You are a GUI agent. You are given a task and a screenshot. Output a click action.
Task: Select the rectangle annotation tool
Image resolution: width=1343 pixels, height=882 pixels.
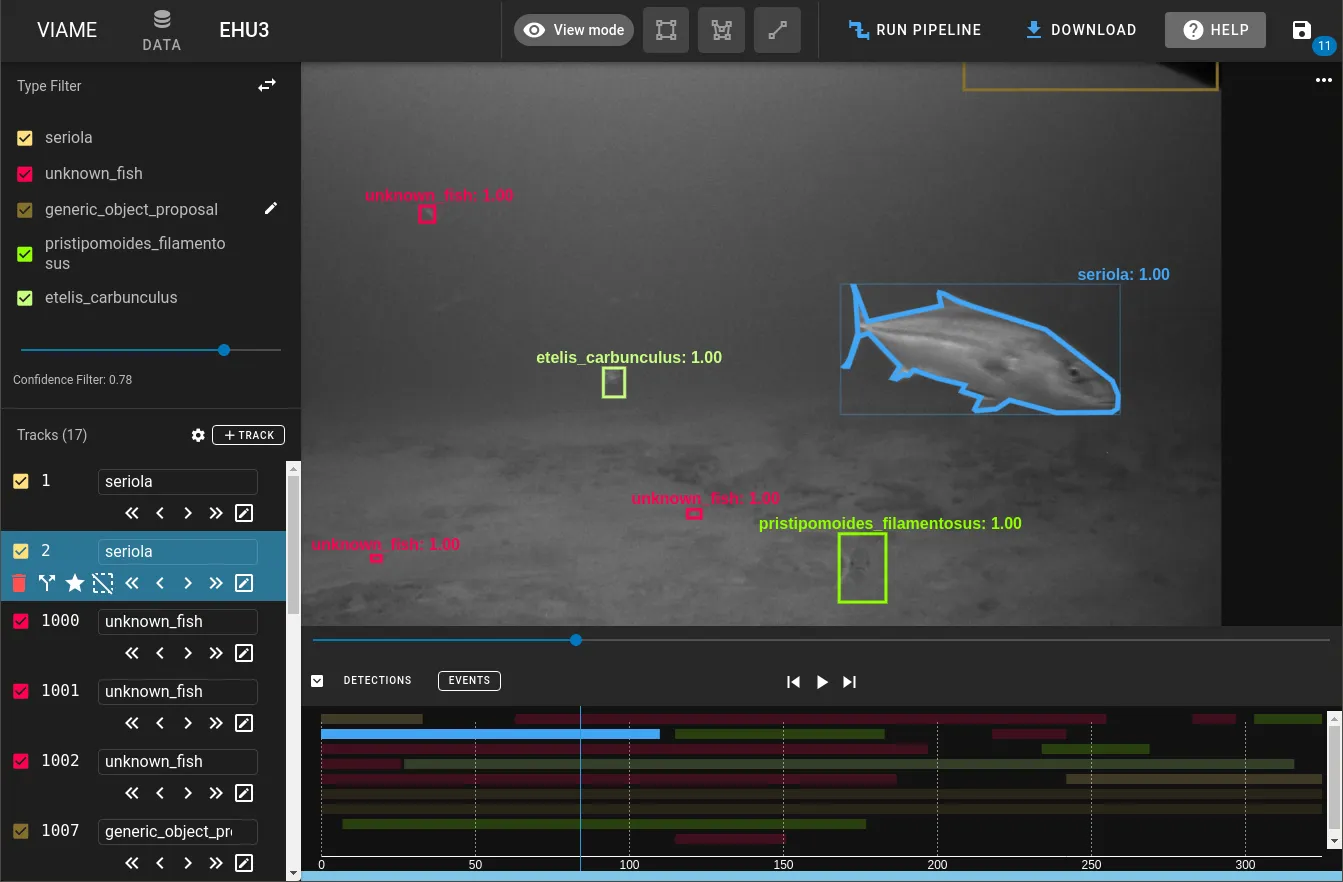666,30
